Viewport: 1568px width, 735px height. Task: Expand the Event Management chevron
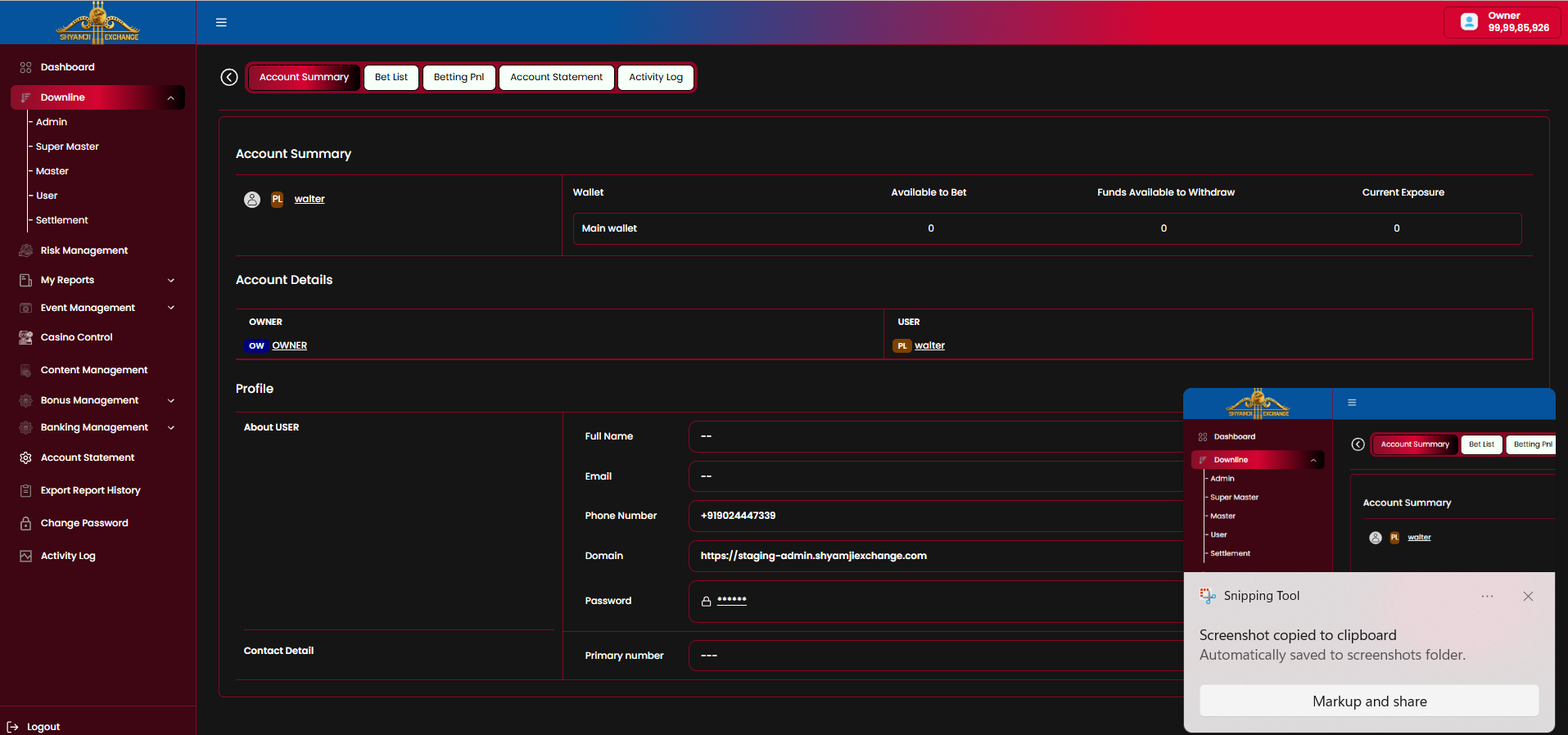pyautogui.click(x=171, y=308)
